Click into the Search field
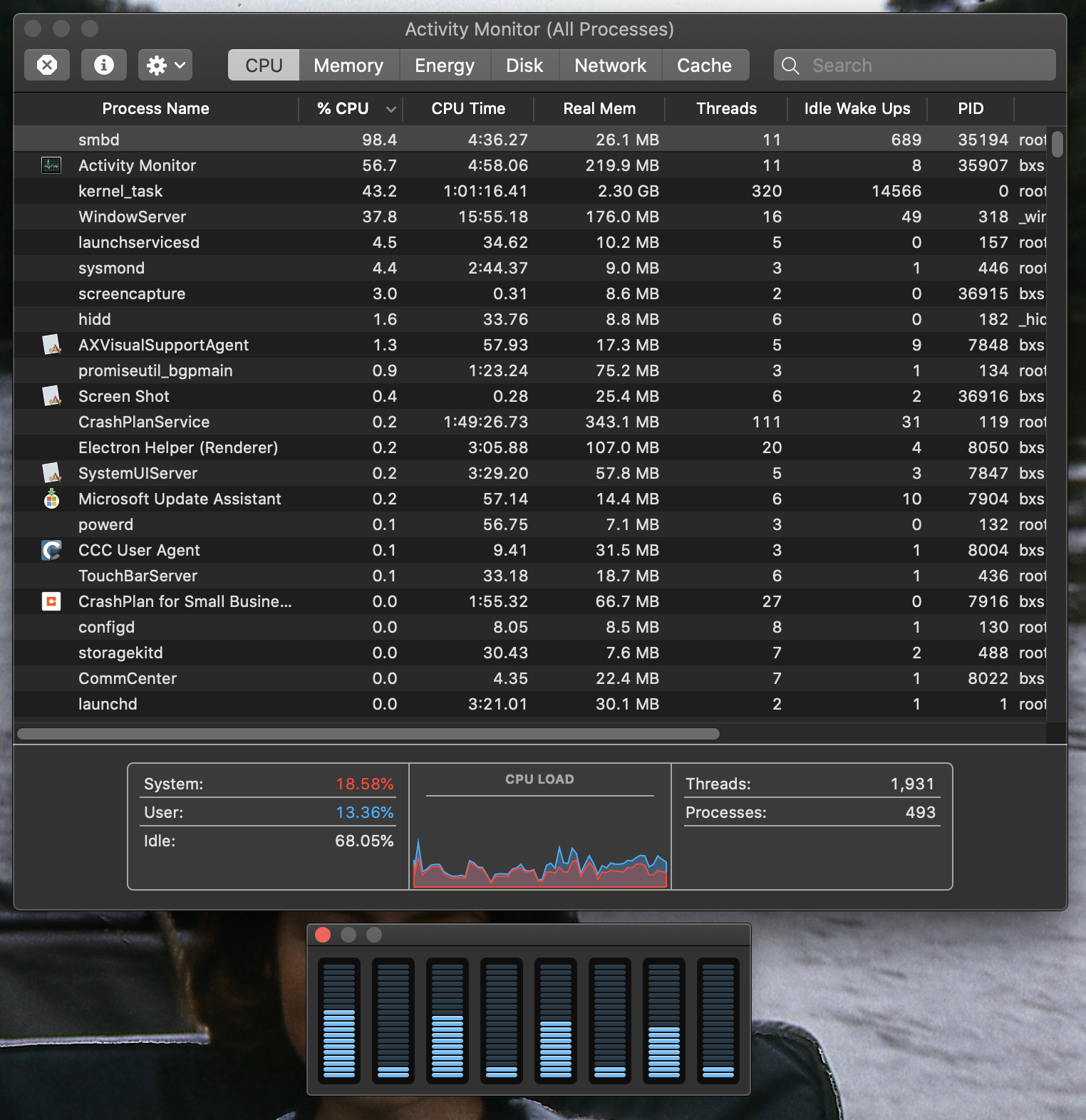Image resolution: width=1086 pixels, height=1120 pixels. (915, 65)
